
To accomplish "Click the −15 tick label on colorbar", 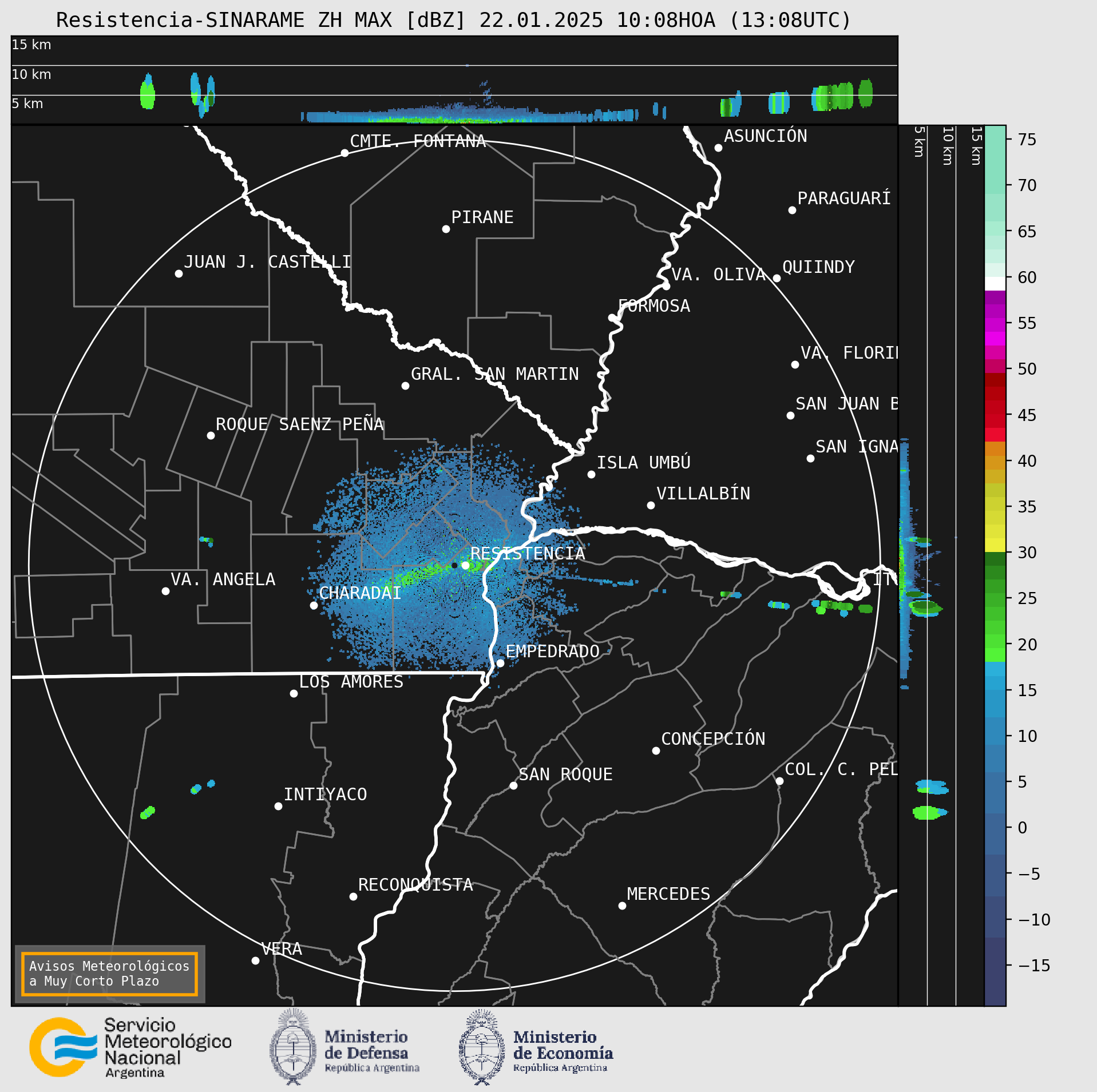I will click(x=1035, y=966).
